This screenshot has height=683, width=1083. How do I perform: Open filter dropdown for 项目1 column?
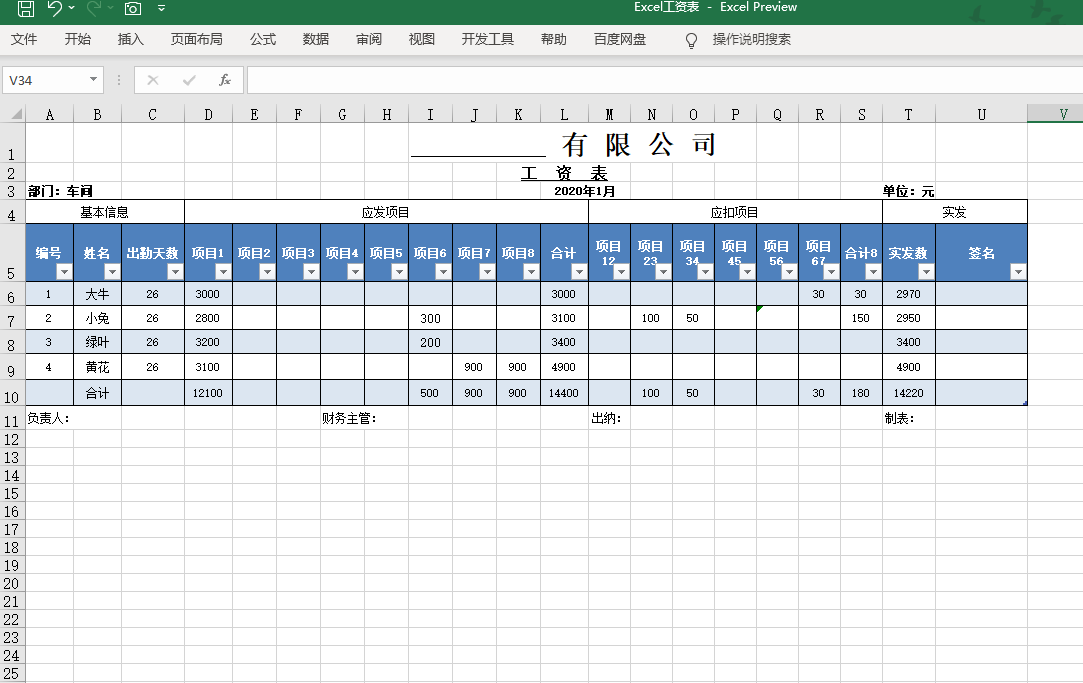tap(223, 272)
